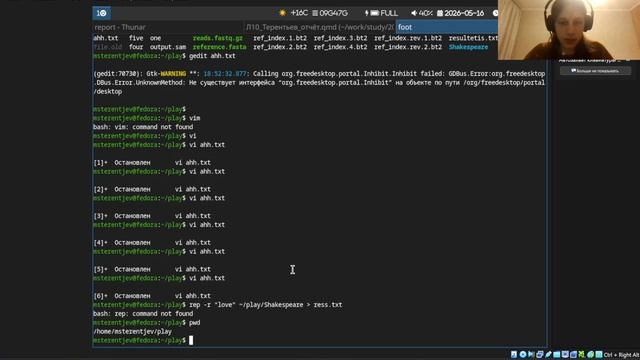This screenshot has height=360, width=640.
Task: Click the pwd command text
Action: click(x=195, y=323)
